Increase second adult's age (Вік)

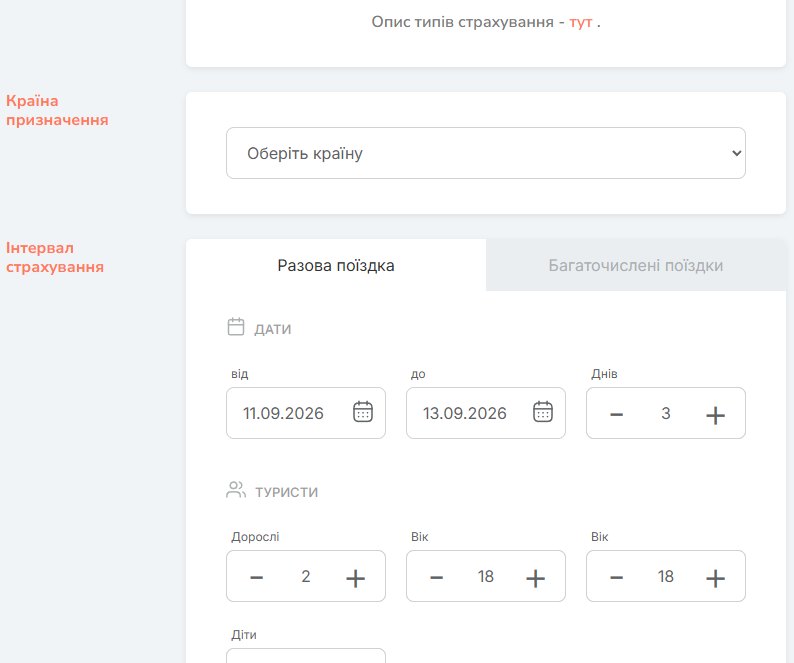click(715, 578)
